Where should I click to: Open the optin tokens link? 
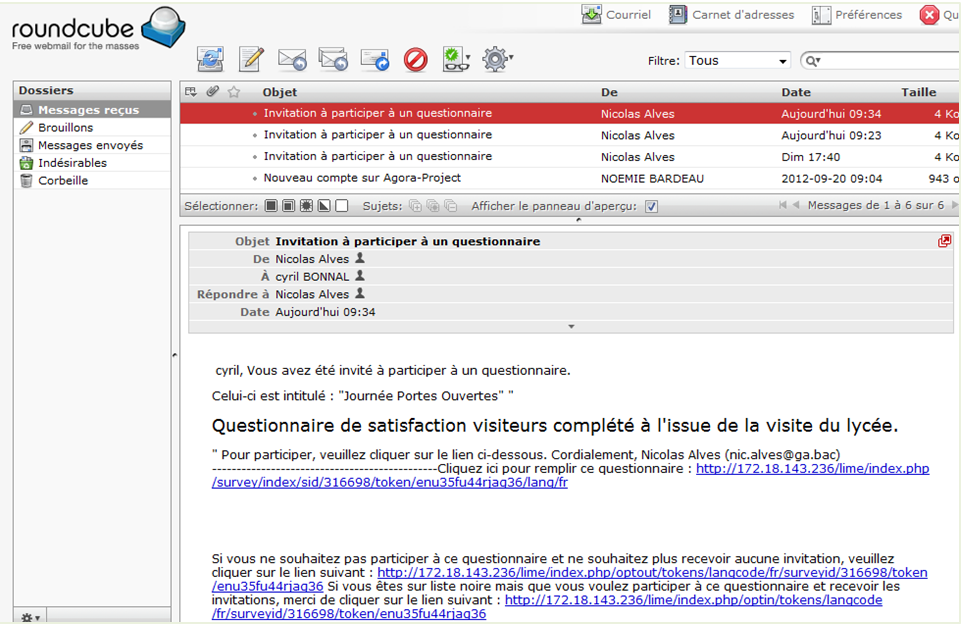click(547, 607)
